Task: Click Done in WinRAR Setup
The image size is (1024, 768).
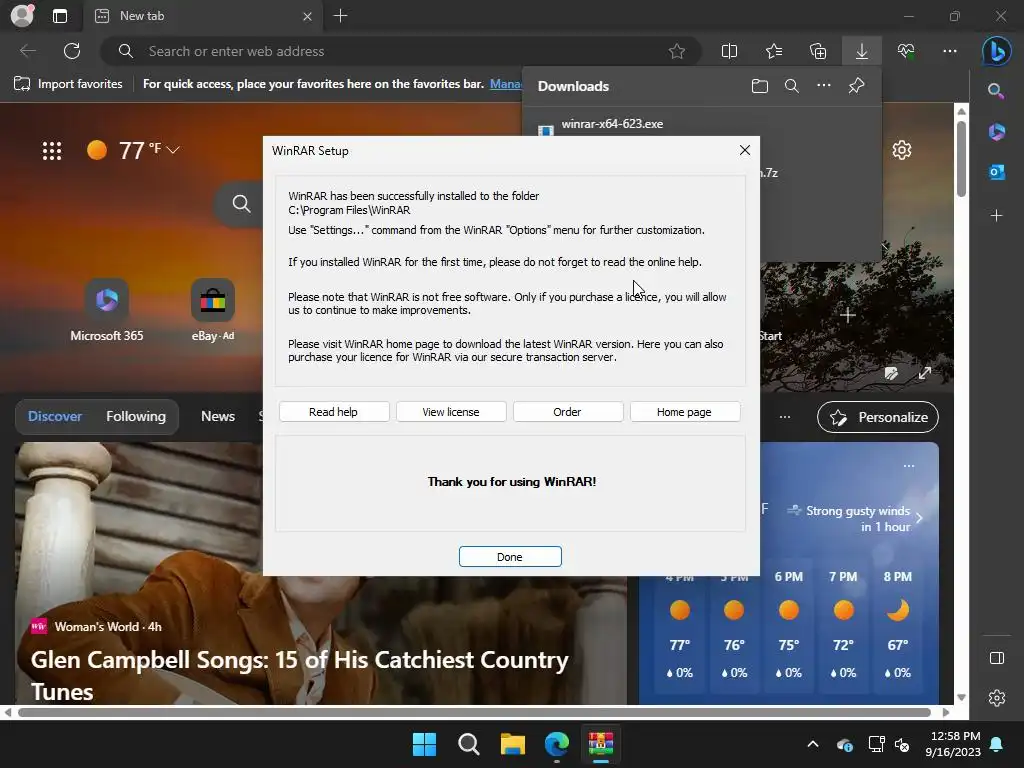Action: tap(510, 556)
